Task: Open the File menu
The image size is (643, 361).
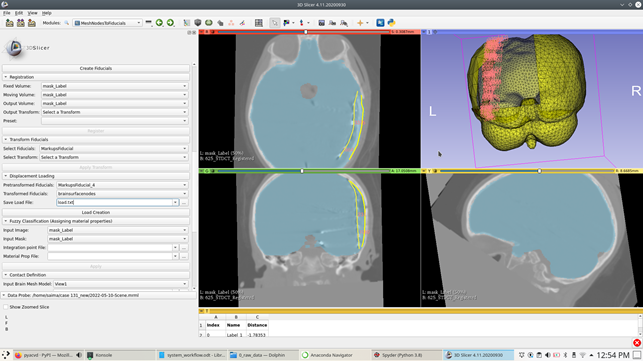Action: 7,13
